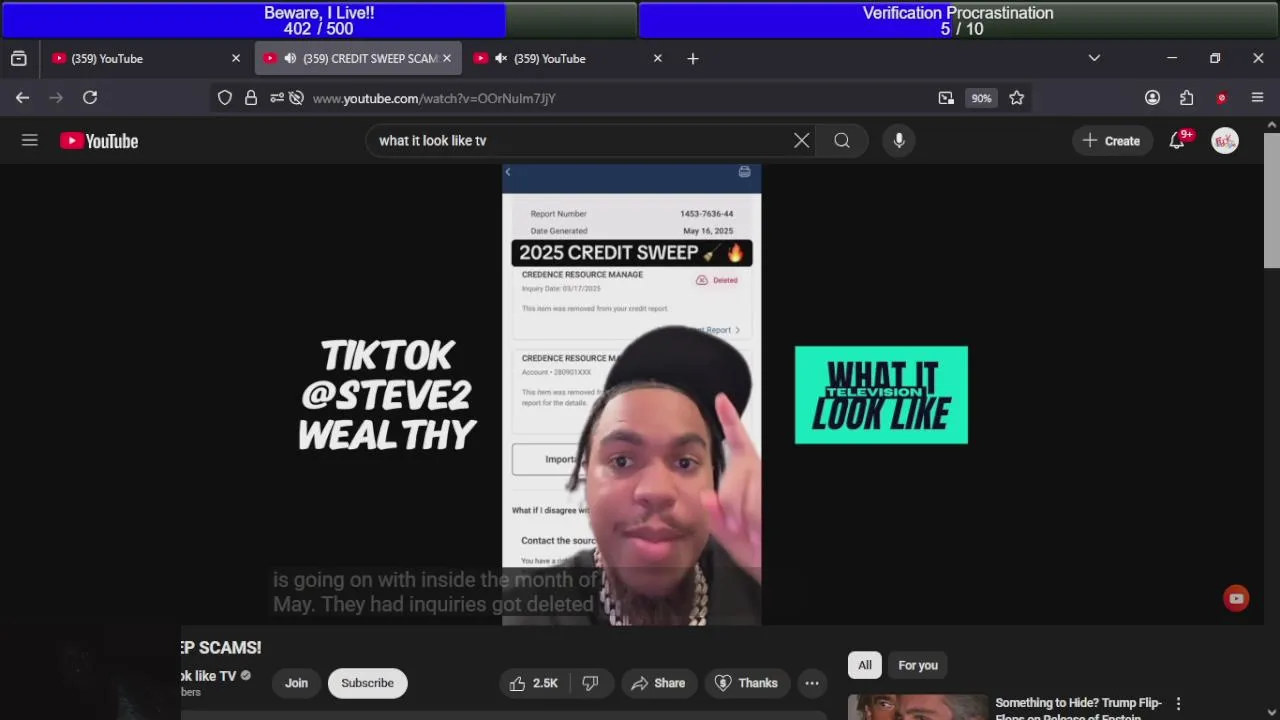Expand the list all tabs dropdown
The height and width of the screenshot is (720, 1280).
pos(1094,58)
